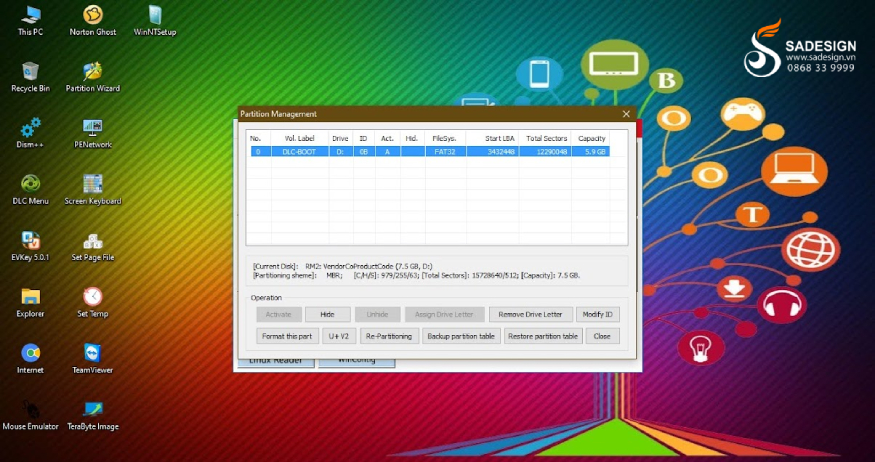Open TeamViewer desktop shortcut
The image size is (875, 462).
(x=93, y=359)
